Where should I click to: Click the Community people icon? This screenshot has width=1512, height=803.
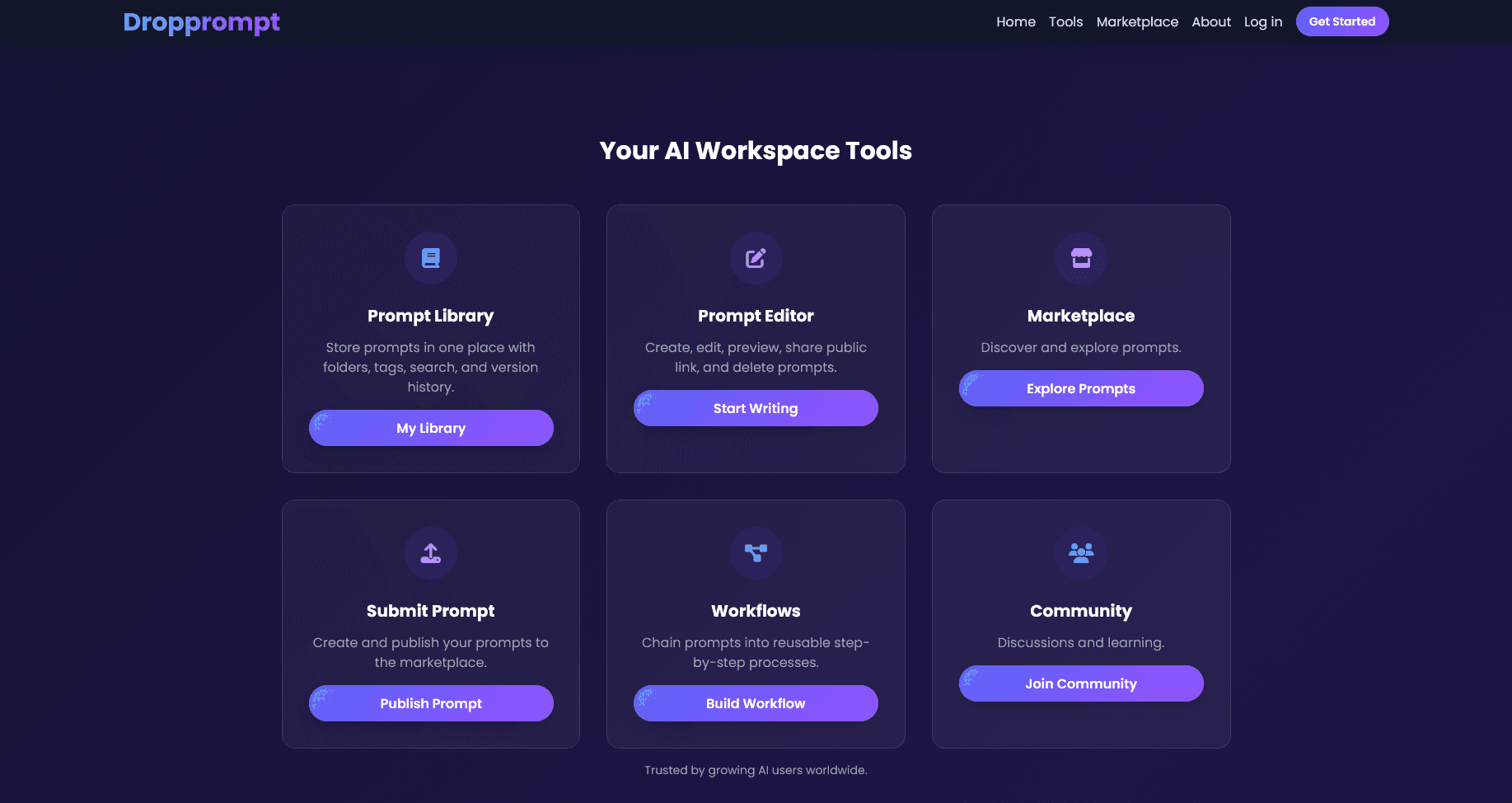tap(1080, 553)
